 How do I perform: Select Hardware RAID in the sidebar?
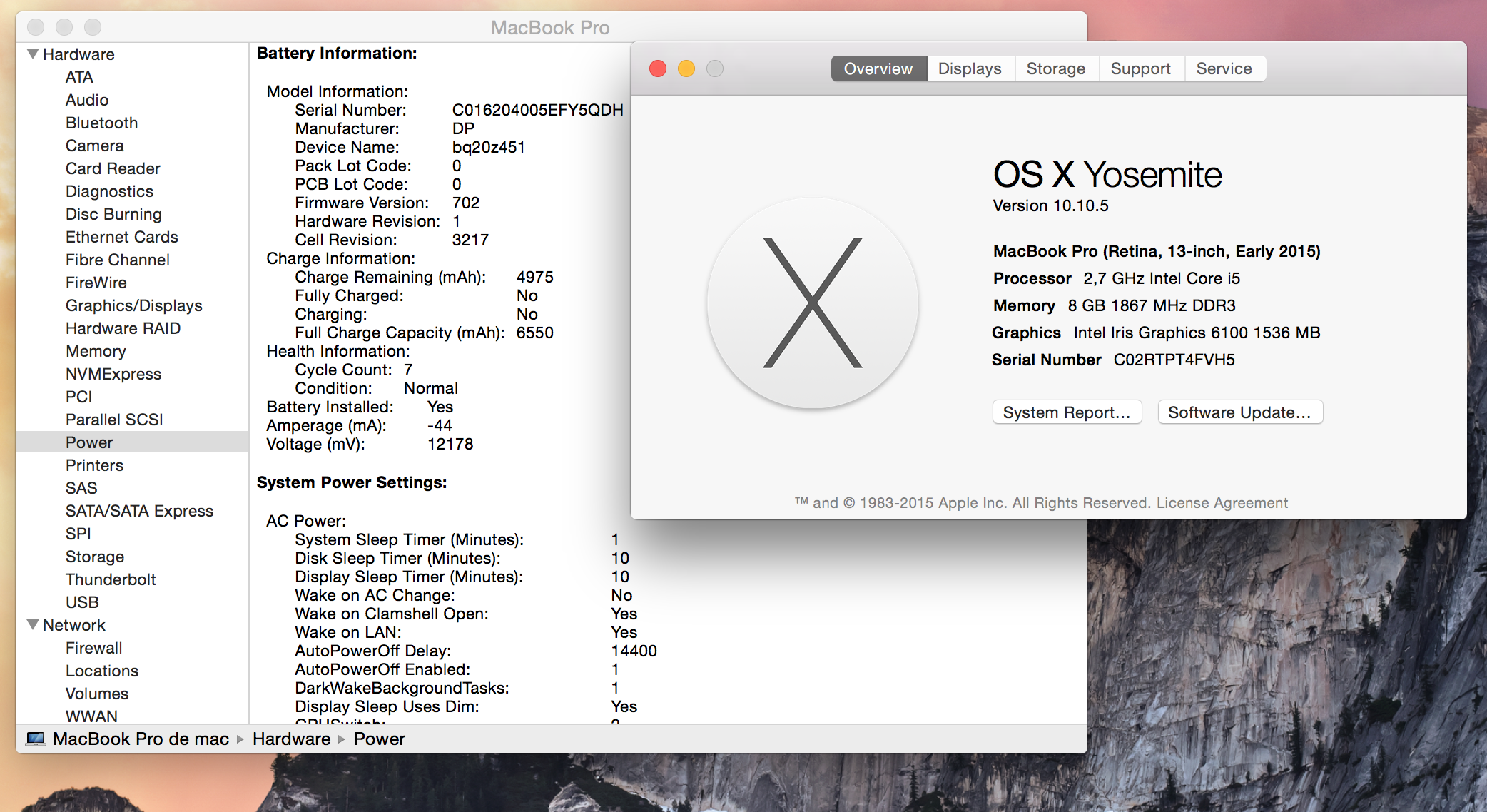[123, 328]
